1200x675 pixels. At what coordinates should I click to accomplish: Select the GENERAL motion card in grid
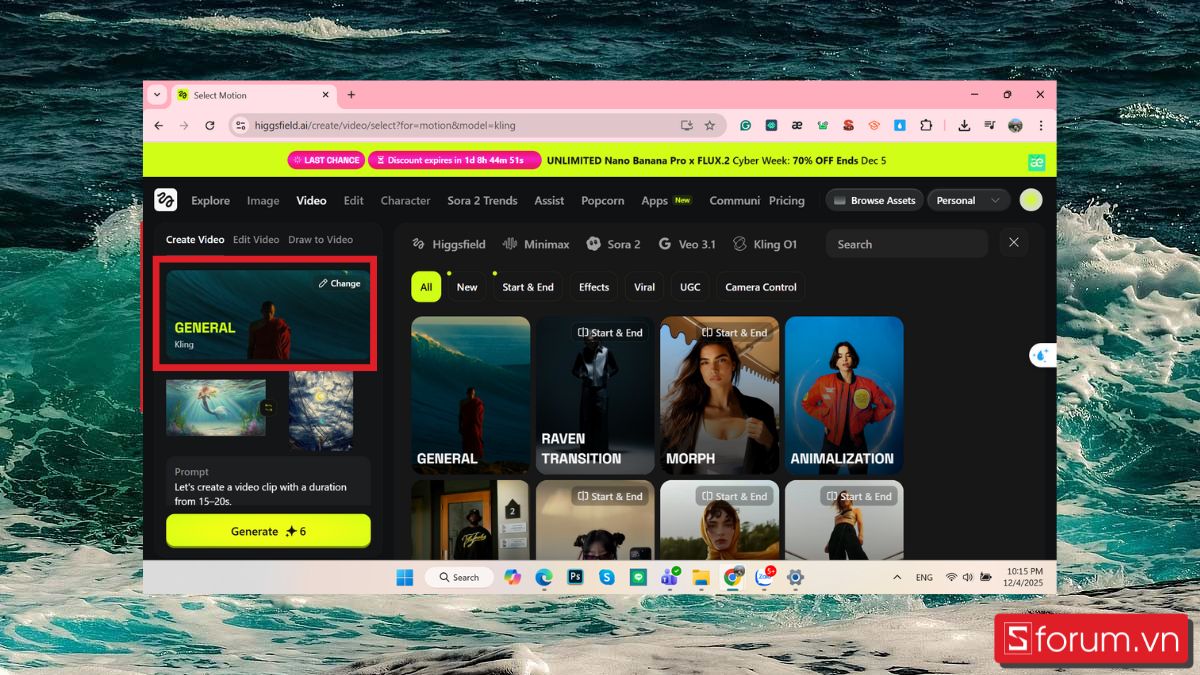point(471,395)
